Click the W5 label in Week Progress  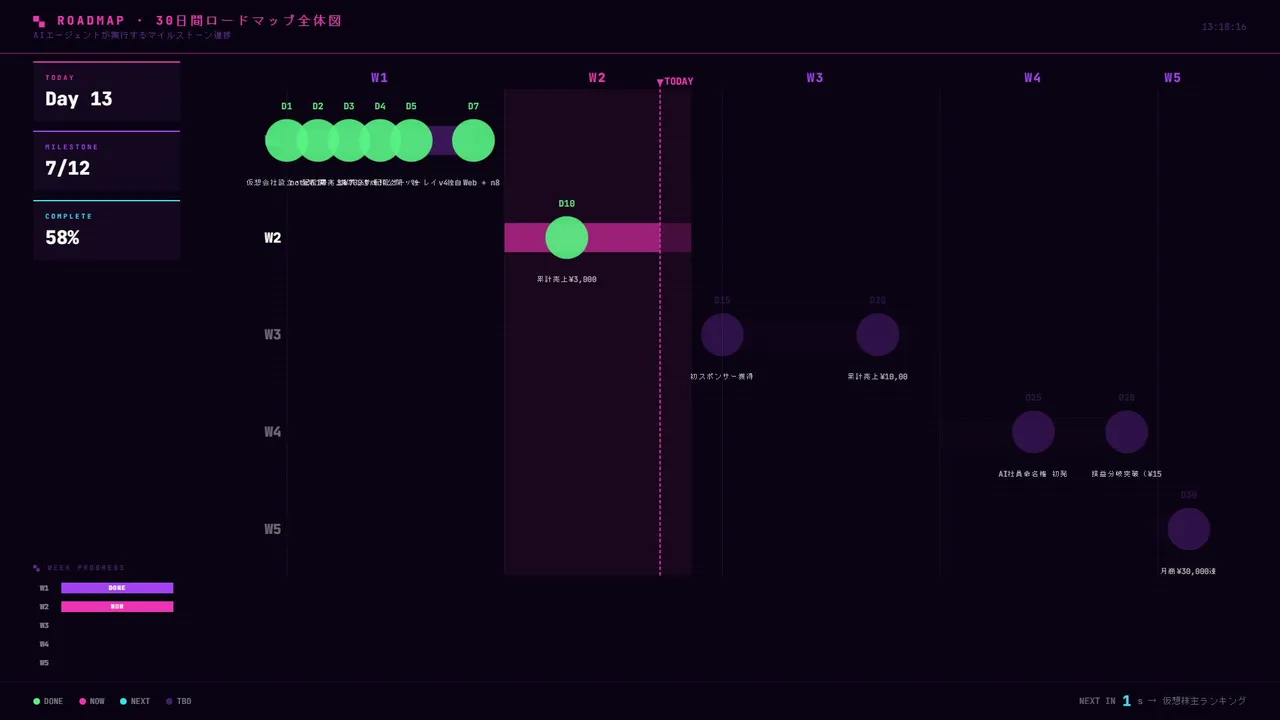click(44, 663)
